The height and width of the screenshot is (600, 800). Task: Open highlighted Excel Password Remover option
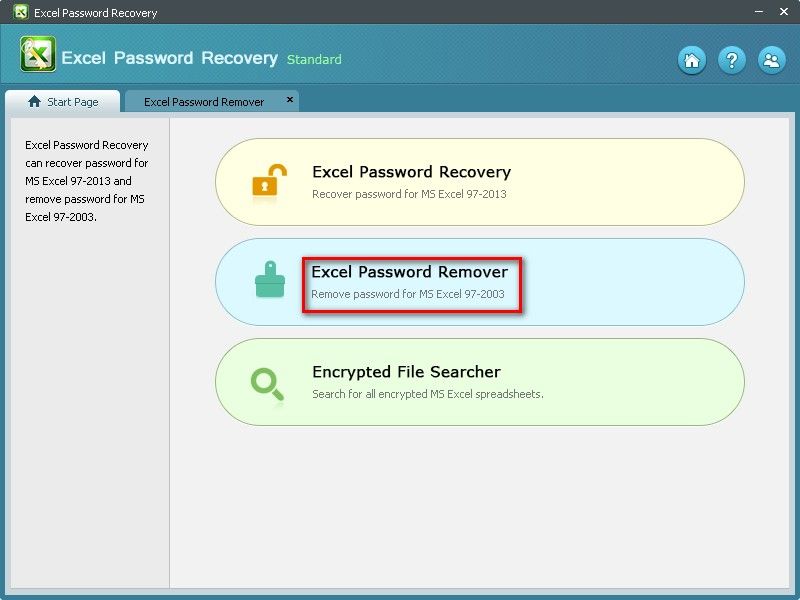point(480,282)
